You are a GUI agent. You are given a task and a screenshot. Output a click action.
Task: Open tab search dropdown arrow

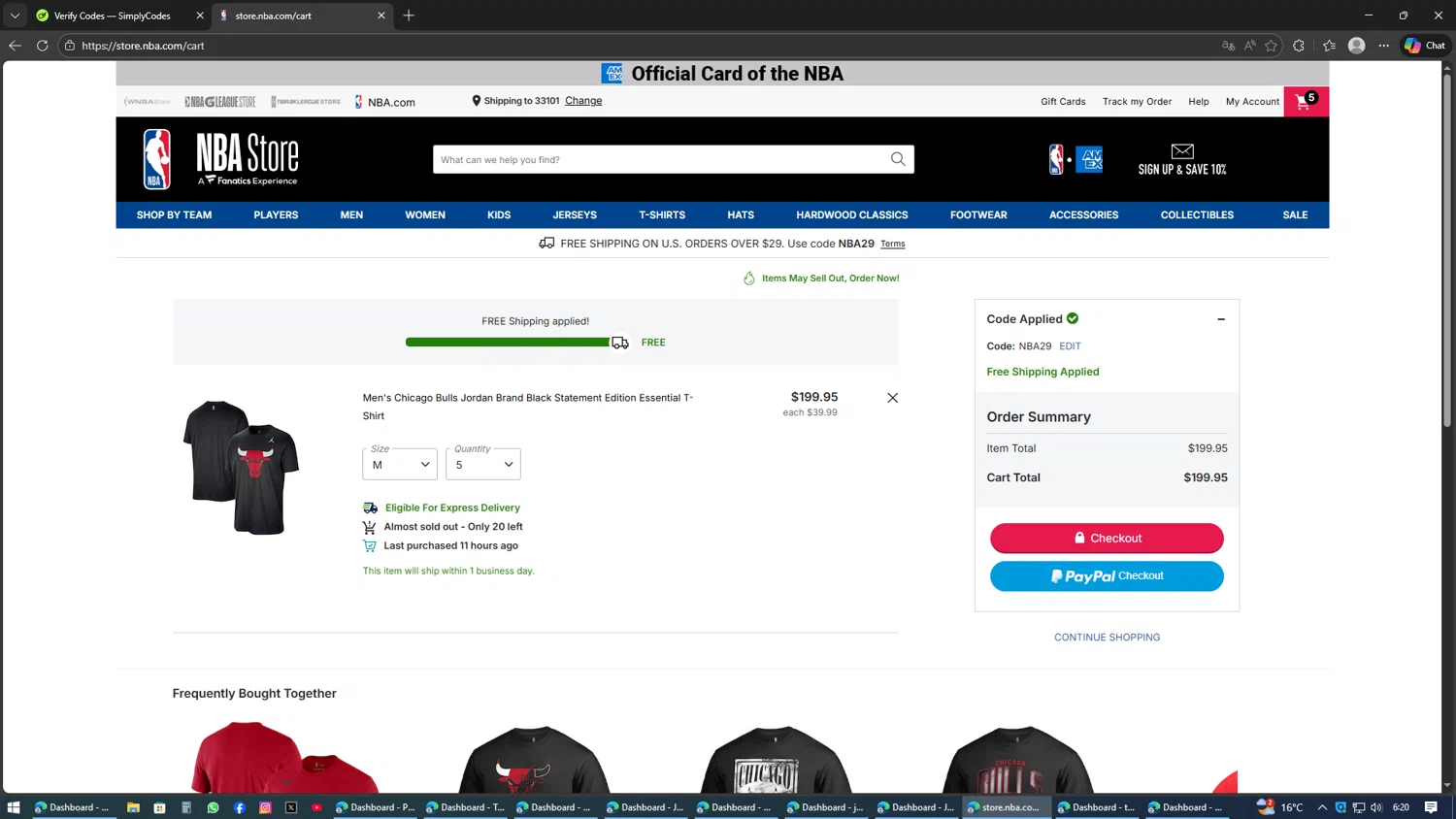(x=15, y=16)
